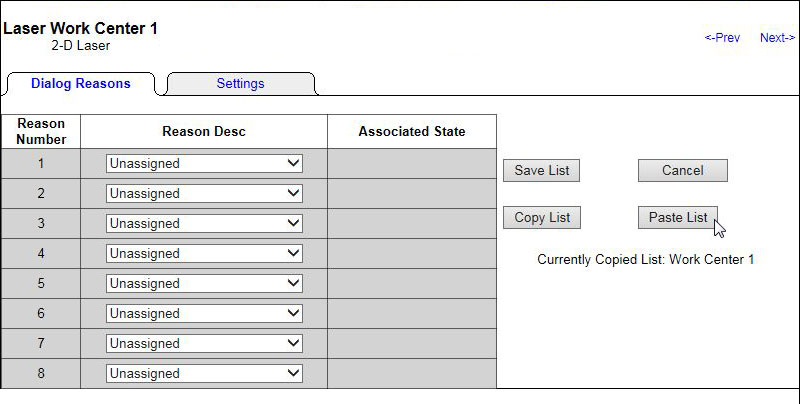Expand the Unassigned dropdown for reason 6
This screenshot has height=404, width=800.
point(204,314)
